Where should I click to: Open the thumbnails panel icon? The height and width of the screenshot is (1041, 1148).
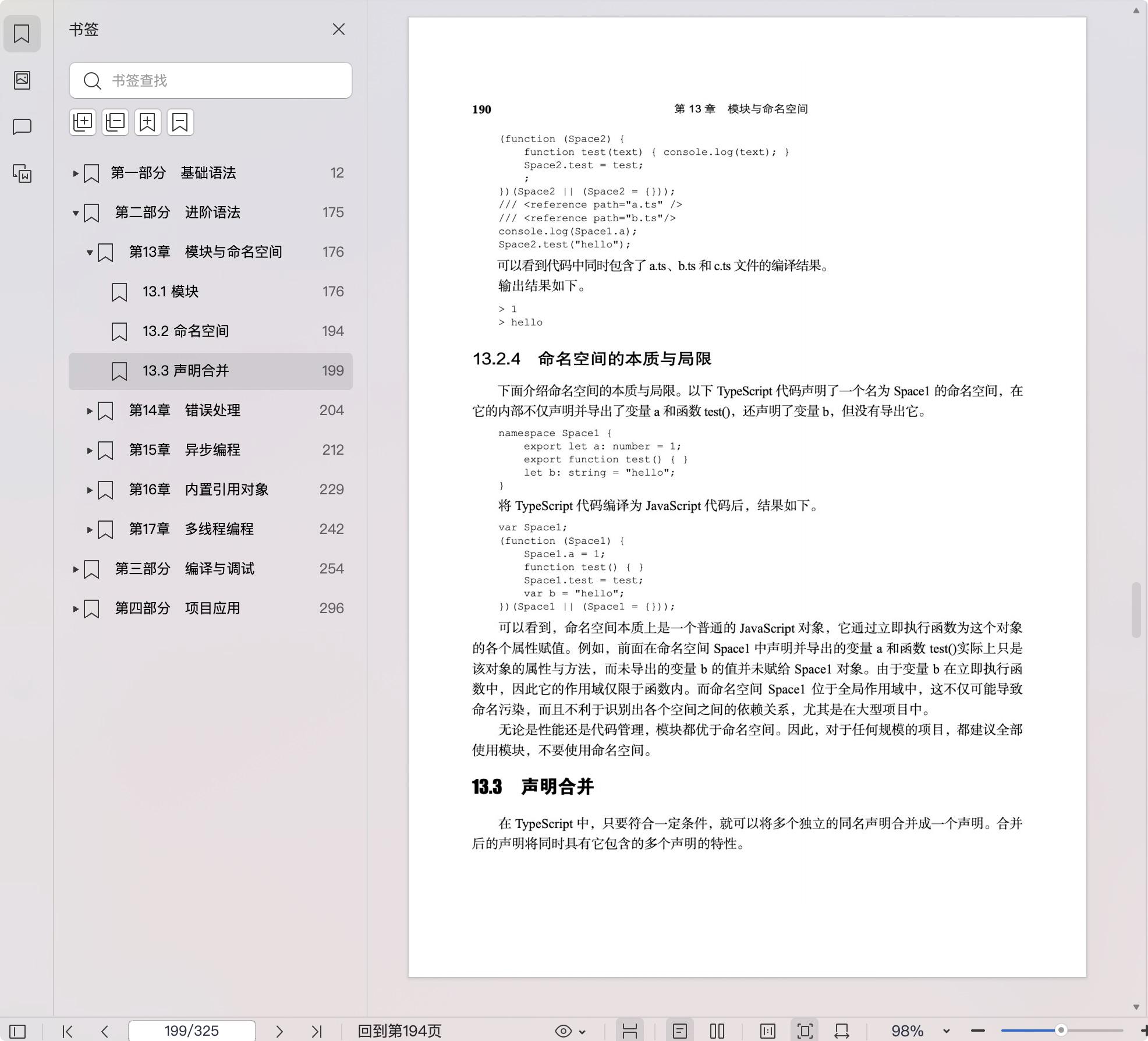22,80
